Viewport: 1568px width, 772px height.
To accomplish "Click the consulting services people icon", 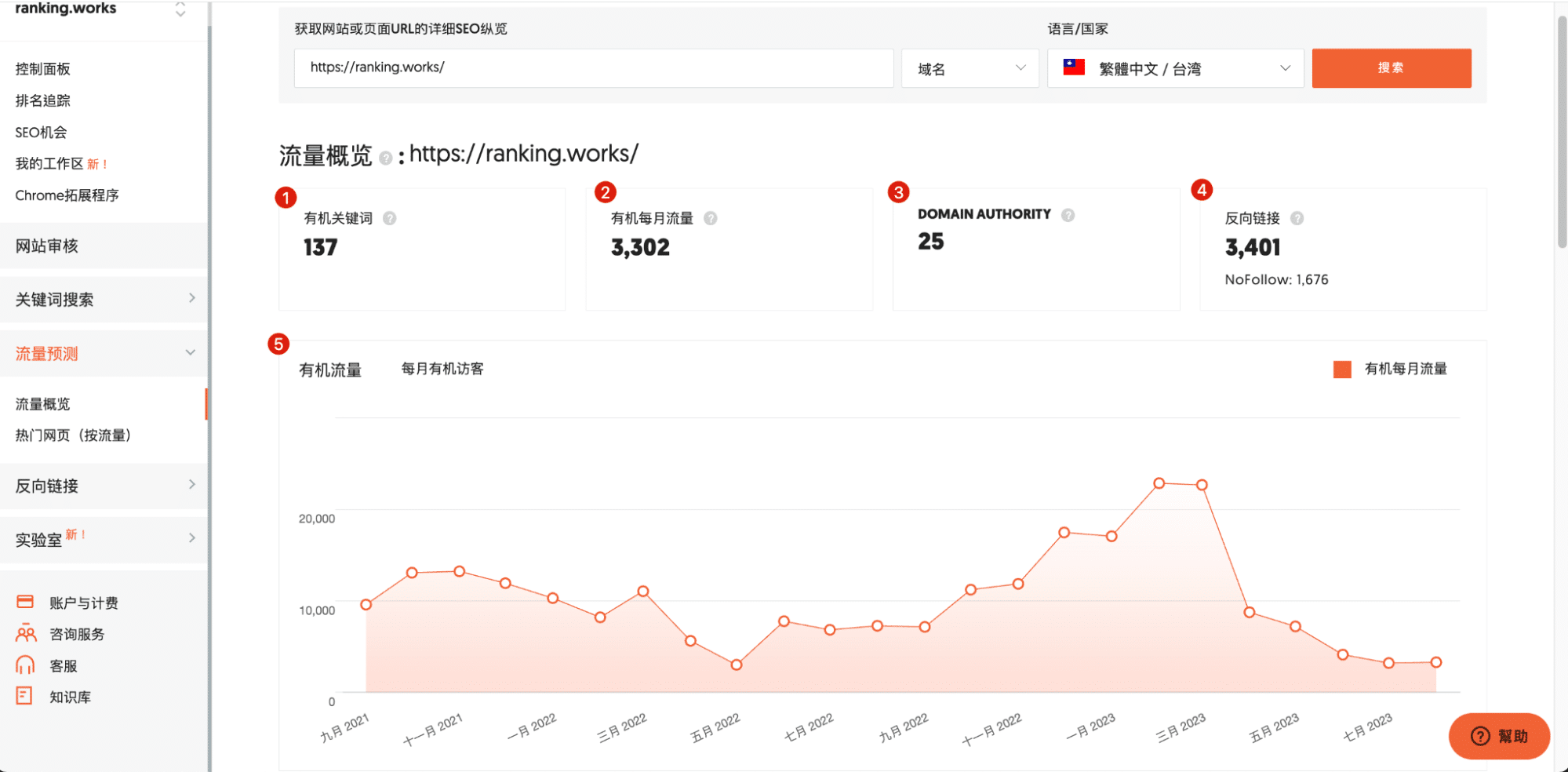I will click(26, 633).
